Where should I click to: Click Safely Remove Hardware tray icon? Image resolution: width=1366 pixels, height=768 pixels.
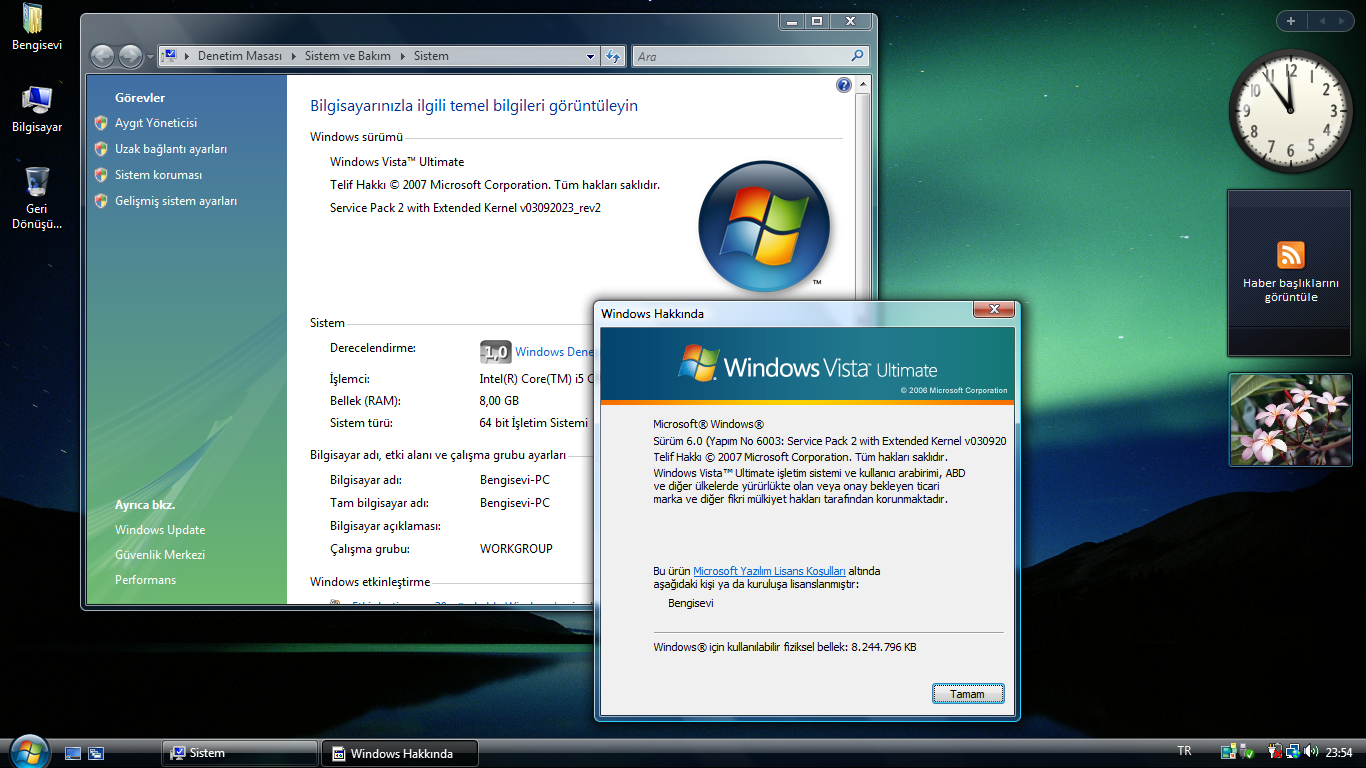click(1247, 752)
